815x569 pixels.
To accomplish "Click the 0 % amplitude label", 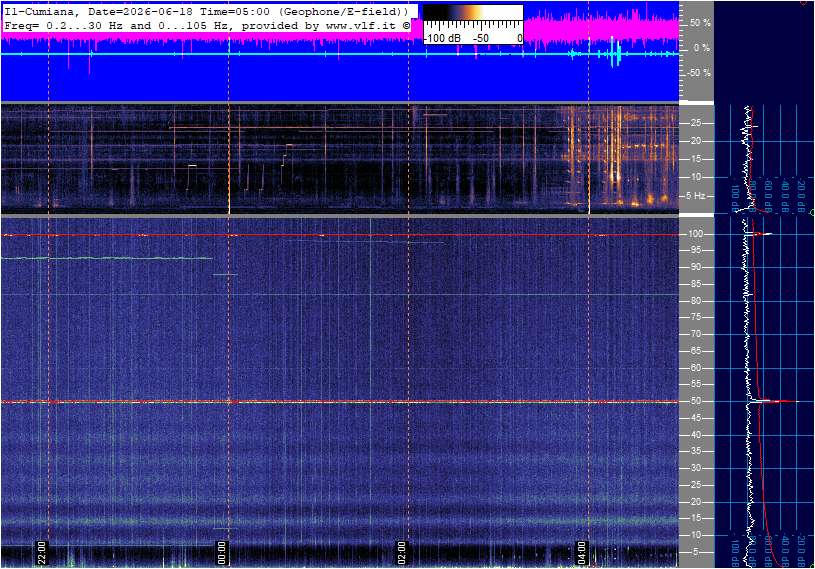I will point(702,48).
